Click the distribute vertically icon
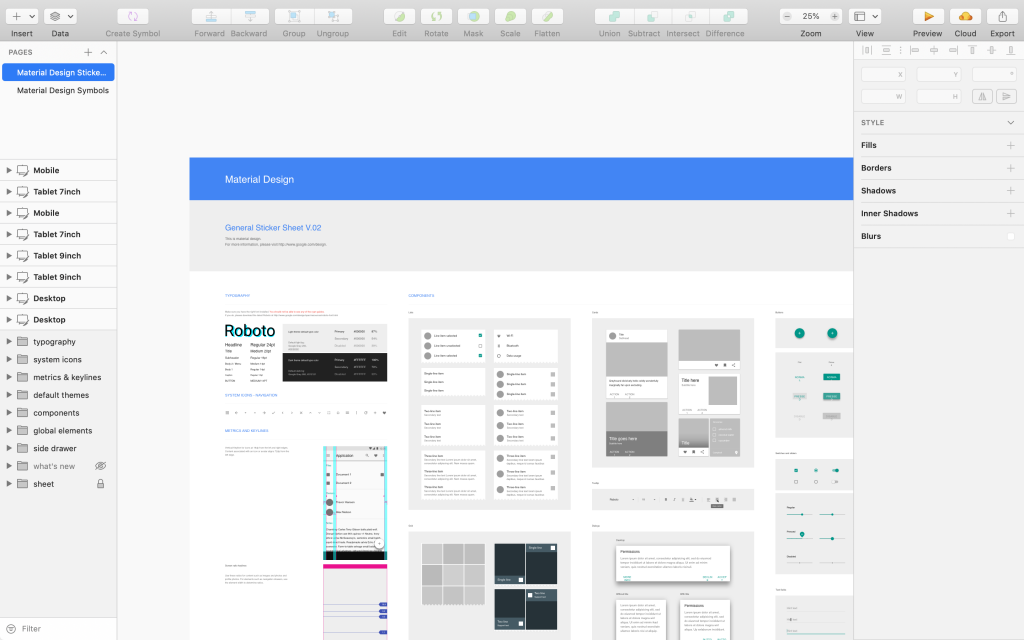The image size is (1024, 640). pyautogui.click(x=886, y=50)
